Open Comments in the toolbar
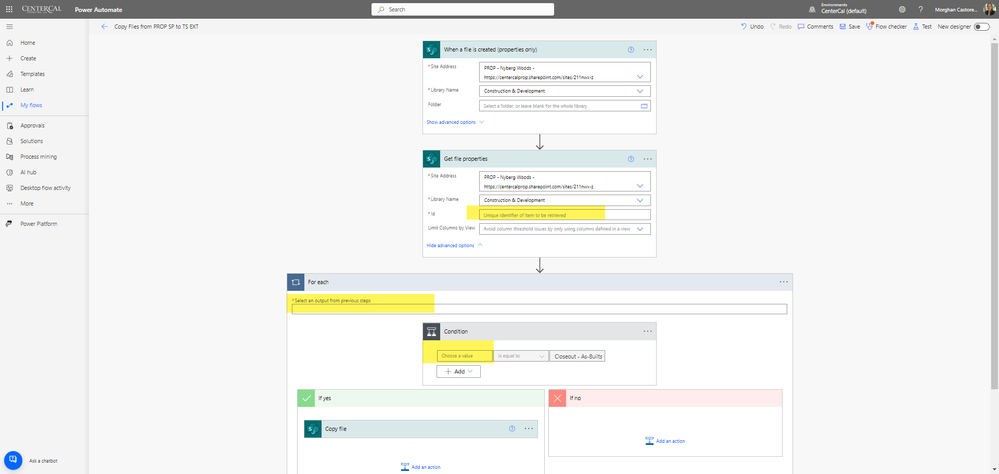The height and width of the screenshot is (474, 999). 815,27
